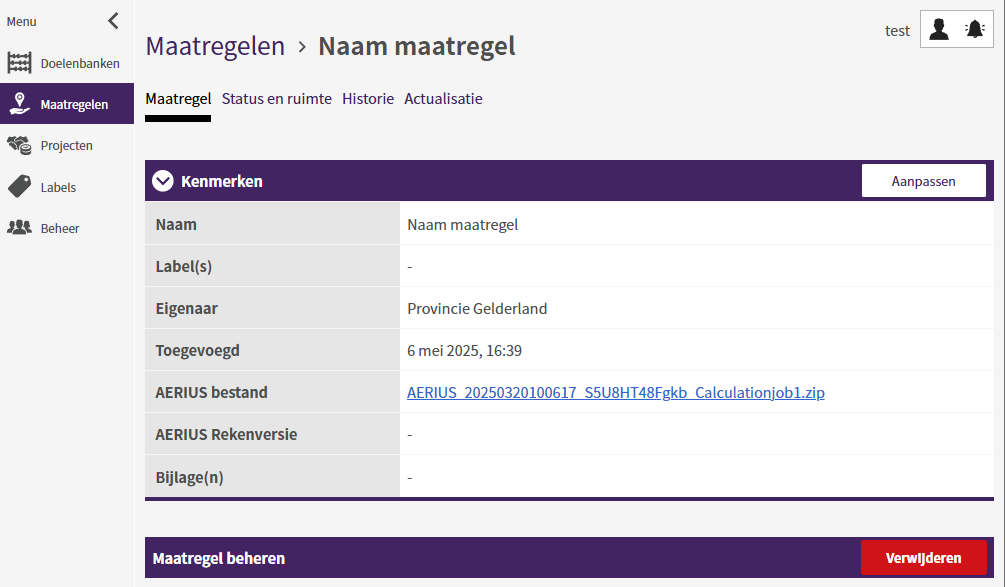Collapse the Kenmerken panel chevron

(161, 181)
